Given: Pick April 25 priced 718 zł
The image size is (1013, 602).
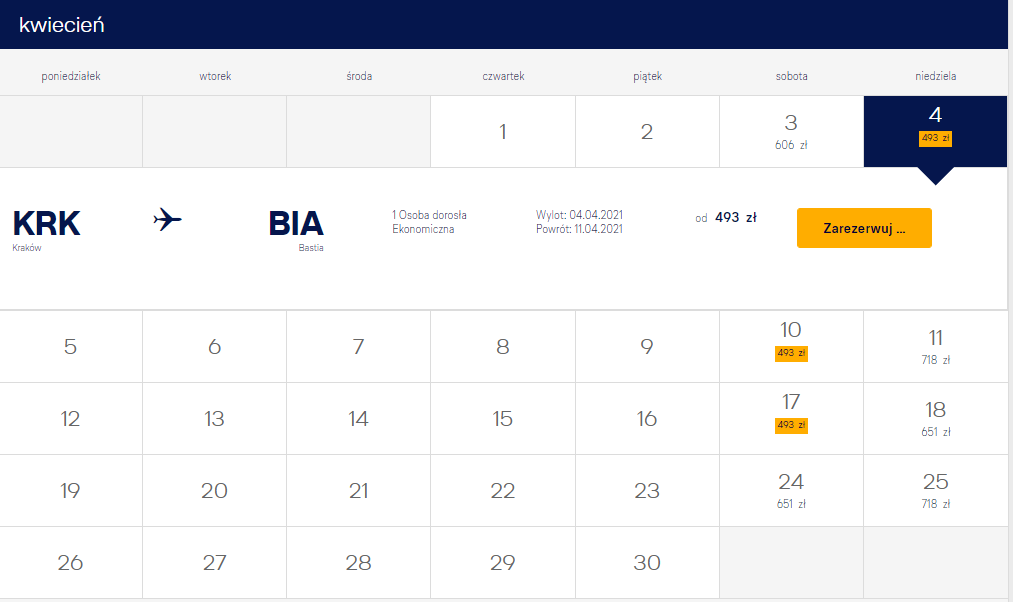Looking at the screenshot, I should (935, 490).
